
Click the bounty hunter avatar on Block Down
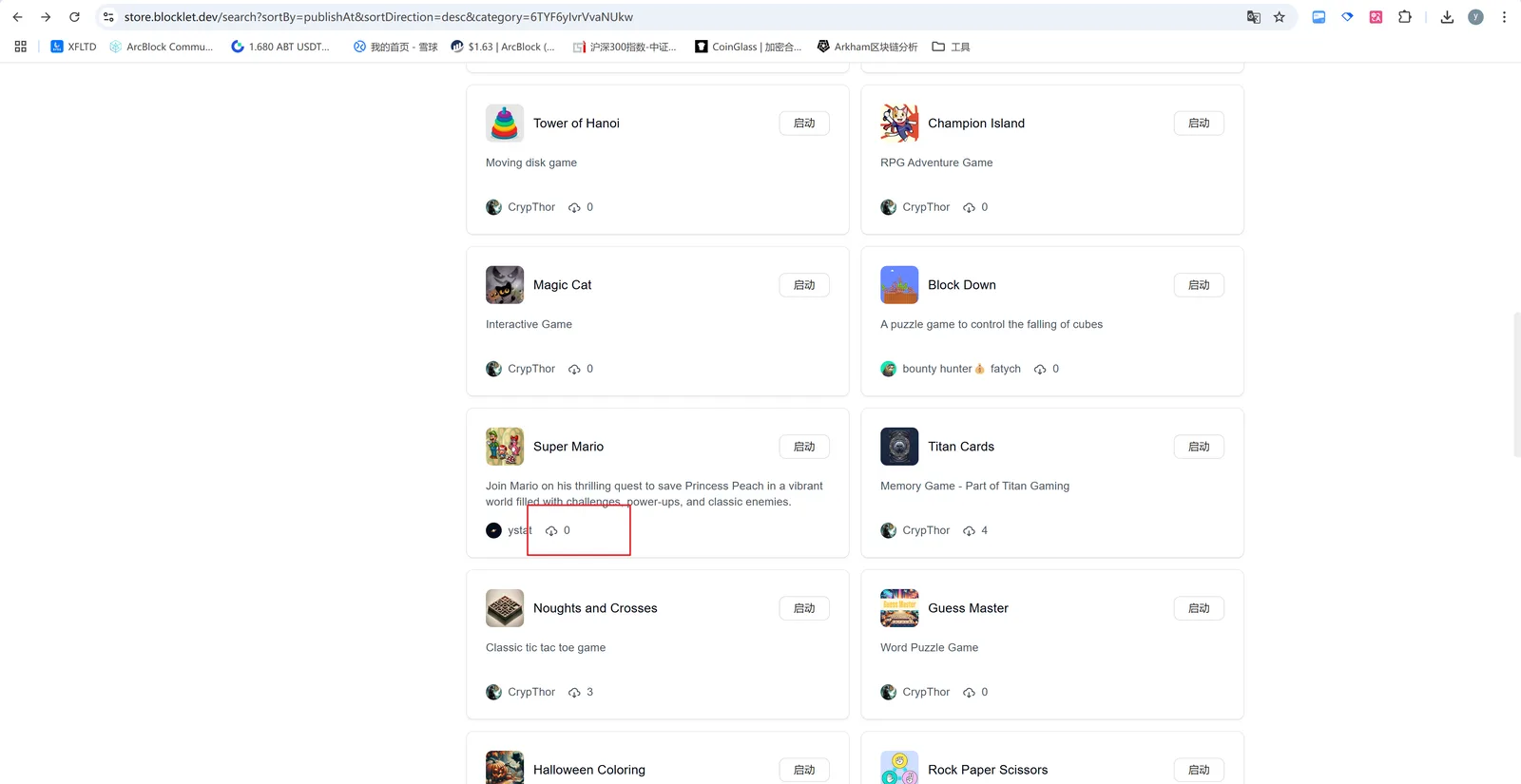(888, 369)
